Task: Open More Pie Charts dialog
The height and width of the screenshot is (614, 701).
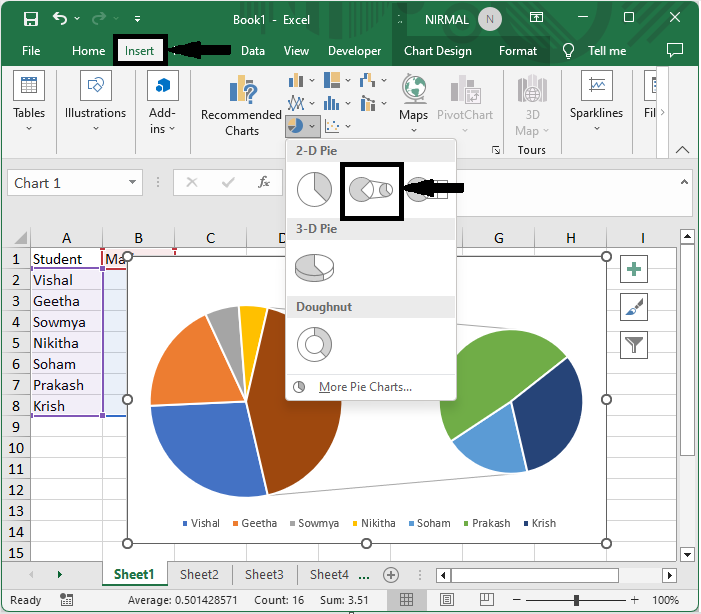Action: [x=364, y=387]
